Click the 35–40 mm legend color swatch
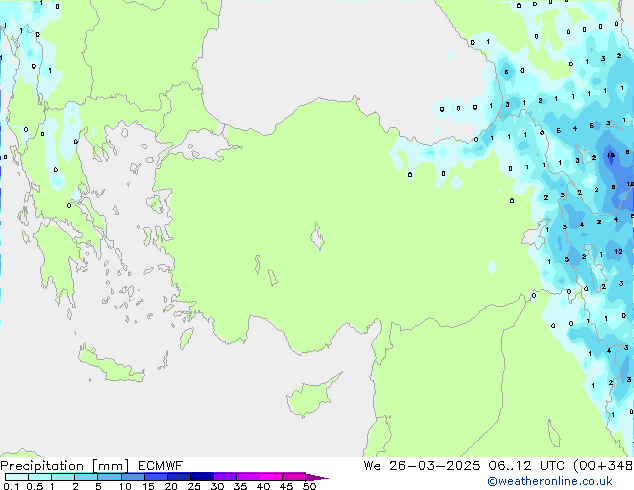The width and height of the screenshot is (634, 490). pyautogui.click(x=248, y=477)
